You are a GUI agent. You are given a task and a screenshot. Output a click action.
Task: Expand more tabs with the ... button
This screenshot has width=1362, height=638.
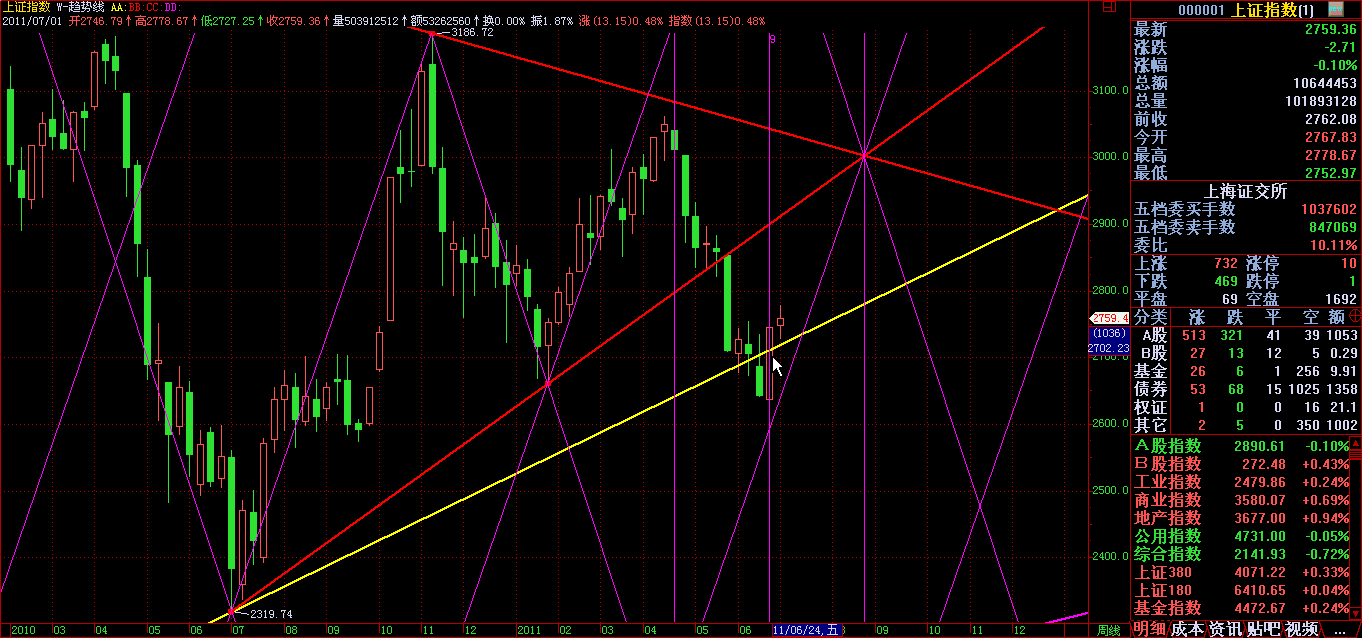[x=1340, y=628]
